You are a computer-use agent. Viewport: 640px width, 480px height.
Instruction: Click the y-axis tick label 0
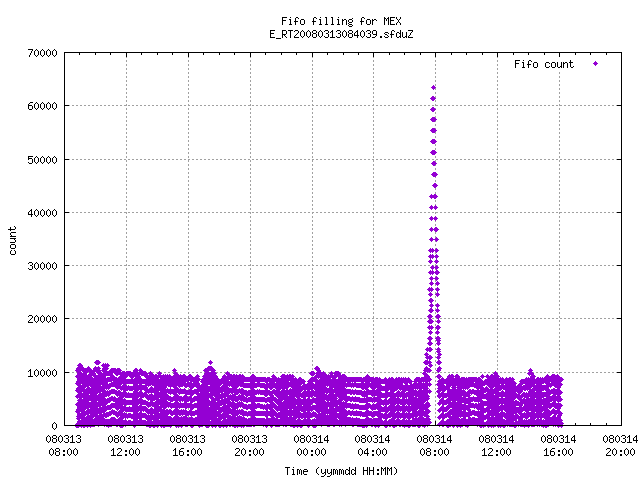[x=55, y=426]
